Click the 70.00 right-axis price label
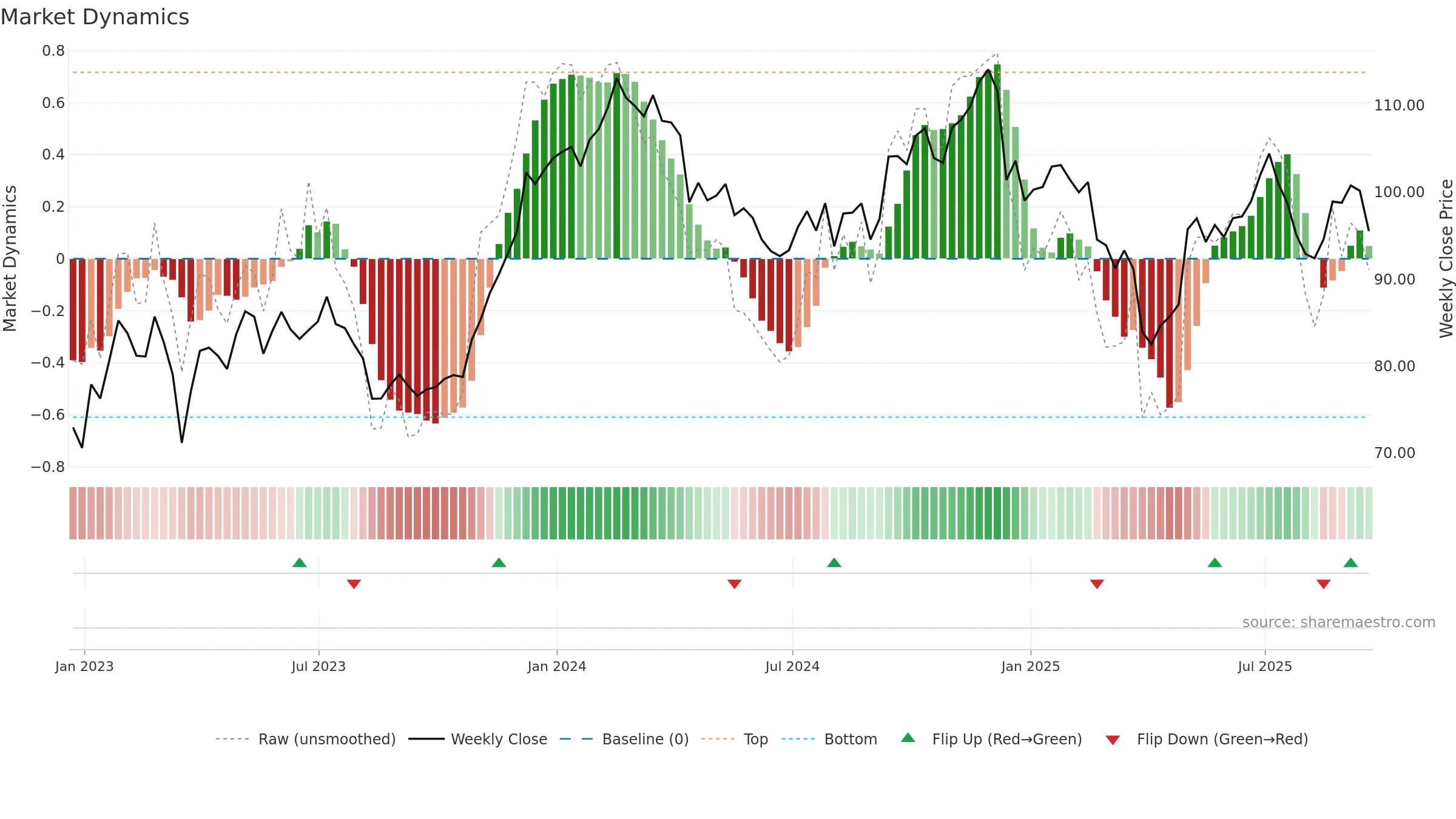The image size is (1456, 819). pyautogui.click(x=1395, y=453)
